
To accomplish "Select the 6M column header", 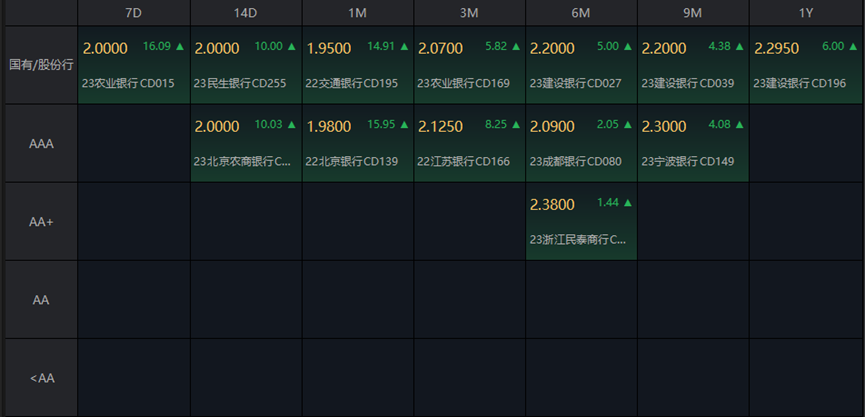I will (581, 13).
